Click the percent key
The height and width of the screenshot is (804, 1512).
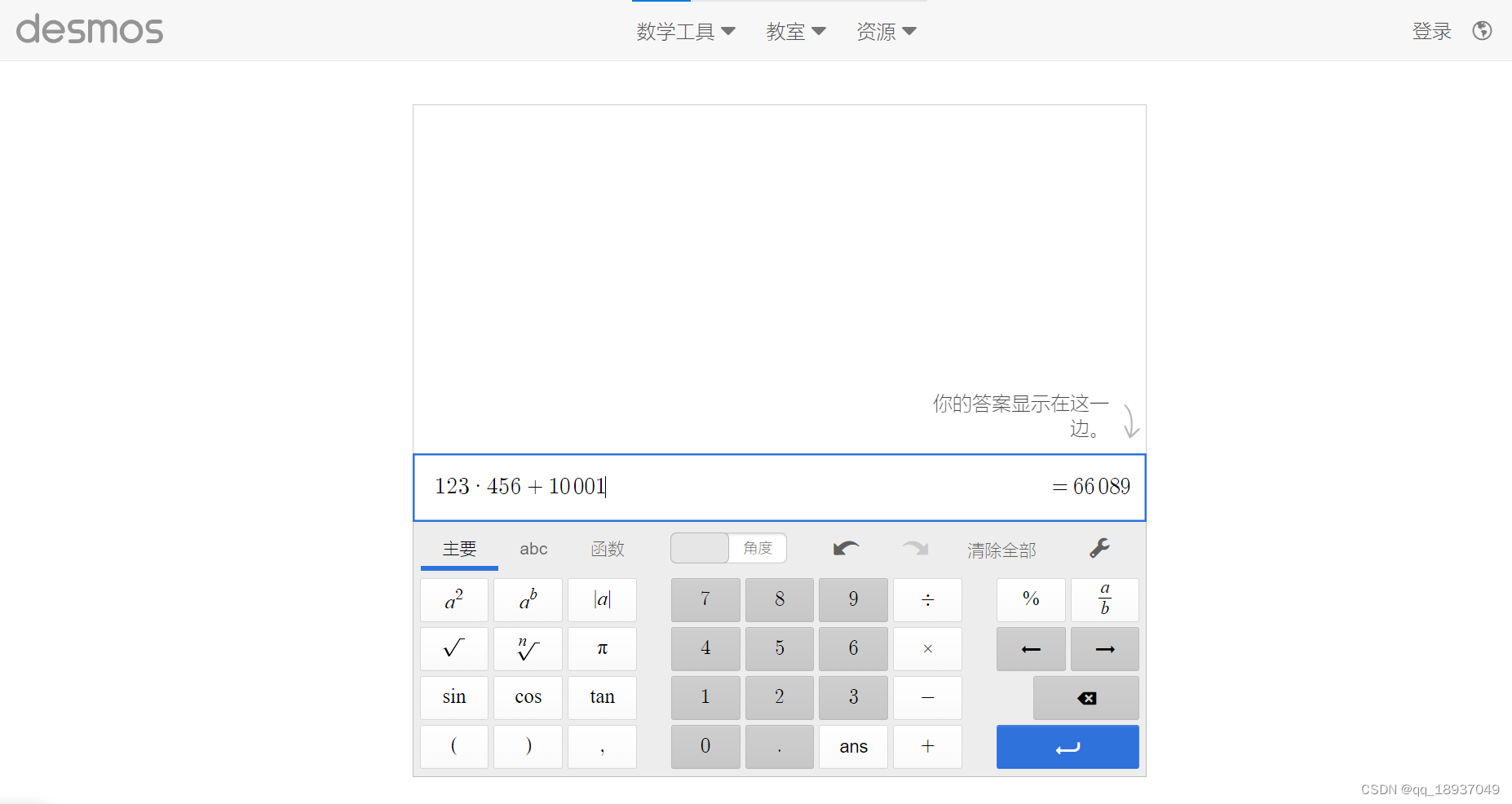coord(1031,600)
